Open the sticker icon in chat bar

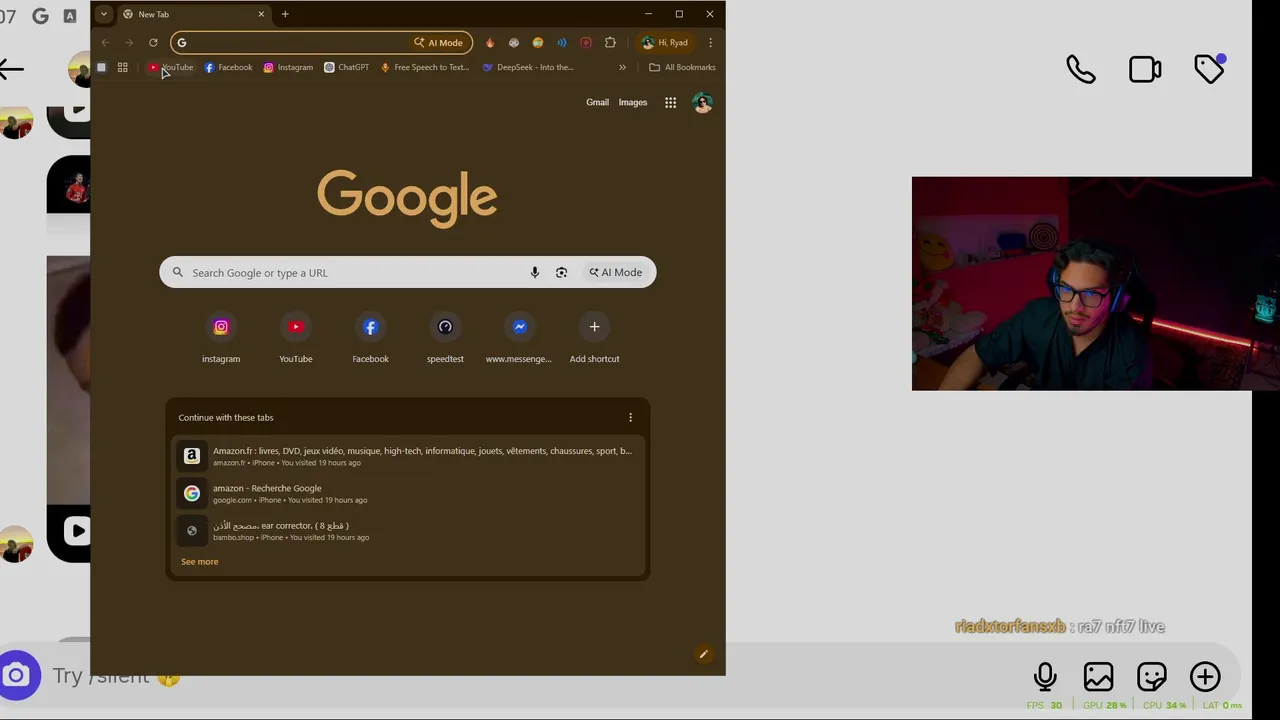click(1152, 677)
